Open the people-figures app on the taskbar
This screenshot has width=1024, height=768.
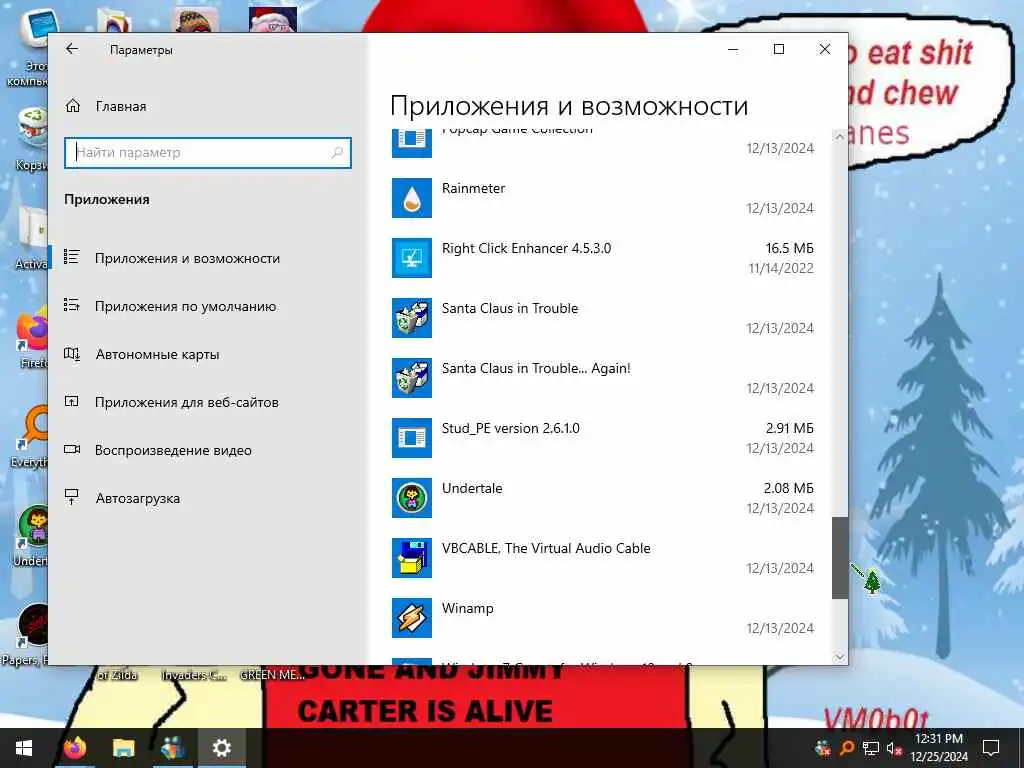coord(172,748)
